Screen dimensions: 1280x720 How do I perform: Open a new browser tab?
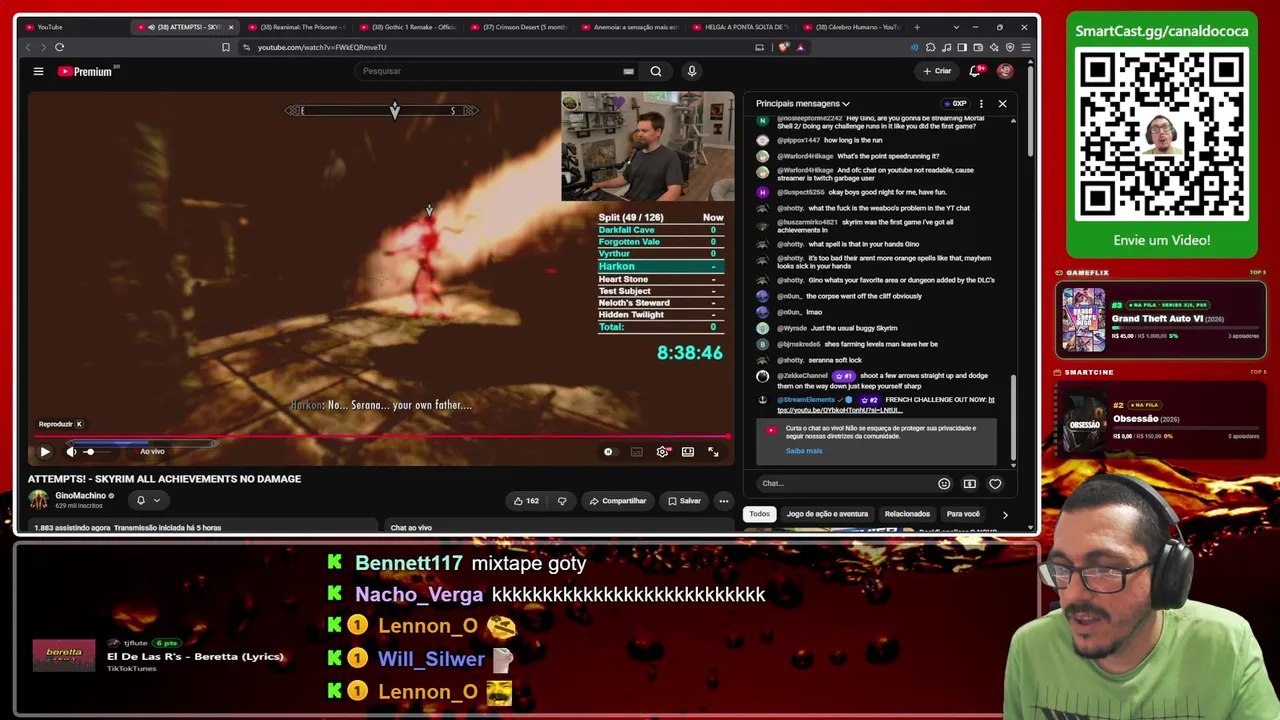pyautogui.click(x=917, y=27)
